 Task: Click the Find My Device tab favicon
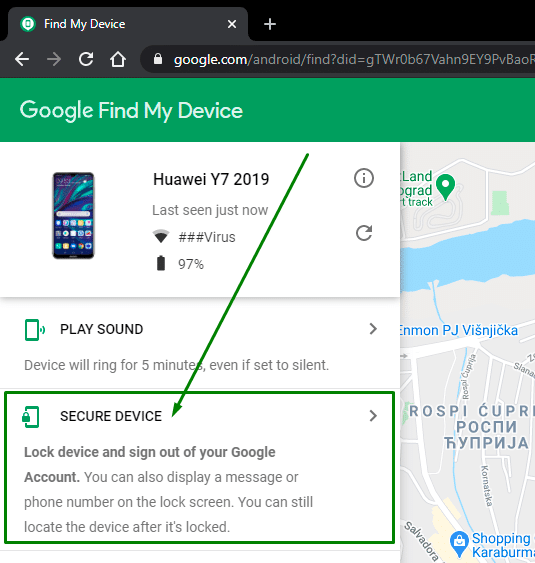tap(28, 24)
